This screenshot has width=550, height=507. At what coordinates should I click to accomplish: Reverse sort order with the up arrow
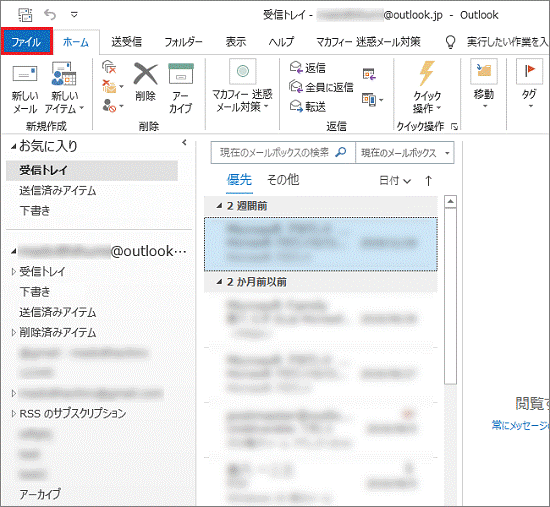[428, 181]
